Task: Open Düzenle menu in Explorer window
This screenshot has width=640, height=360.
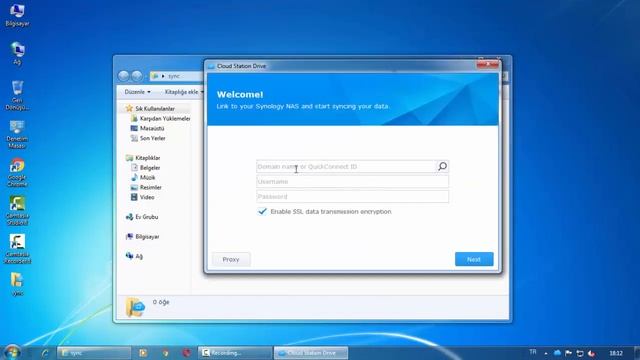Action: tap(138, 92)
